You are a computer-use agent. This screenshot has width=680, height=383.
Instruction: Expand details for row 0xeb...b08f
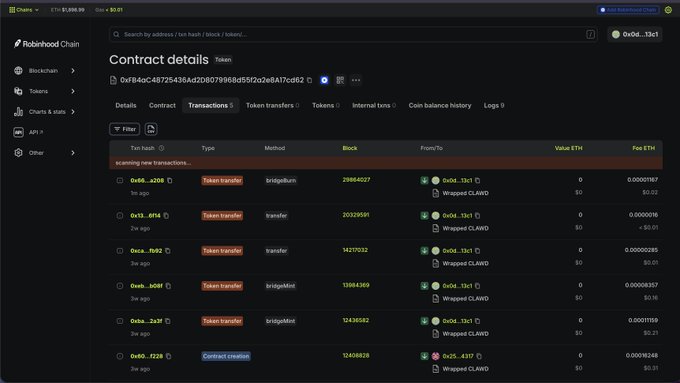coord(120,286)
